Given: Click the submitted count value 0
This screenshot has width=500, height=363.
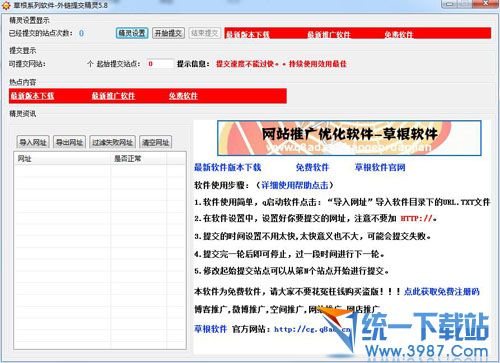Looking at the screenshot, I should coord(81,33).
